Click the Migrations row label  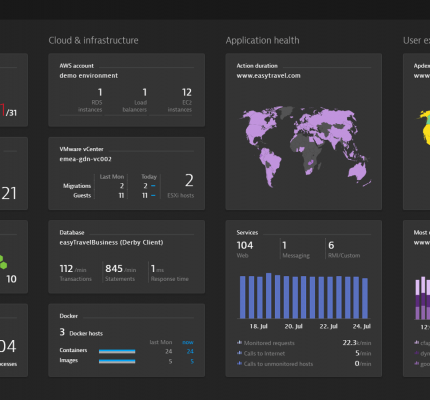click(77, 186)
